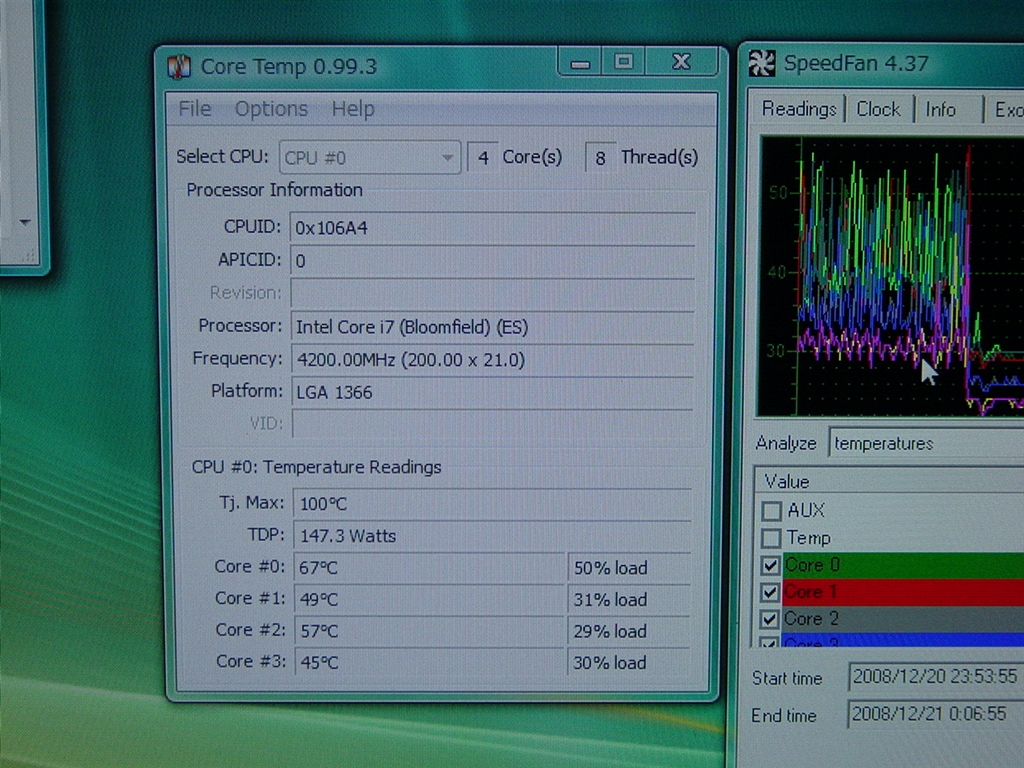Click the Frequency value 4200.00MHz

click(492, 360)
